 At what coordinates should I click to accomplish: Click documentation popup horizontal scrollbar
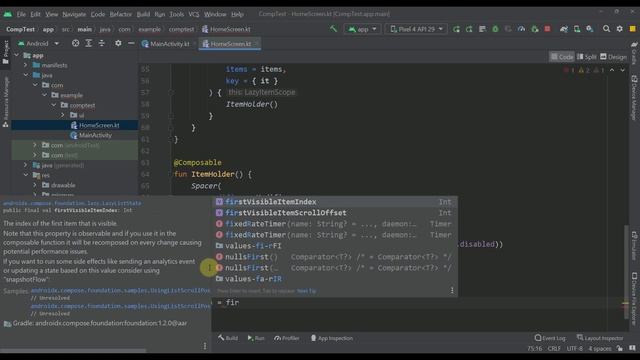coord(73,350)
